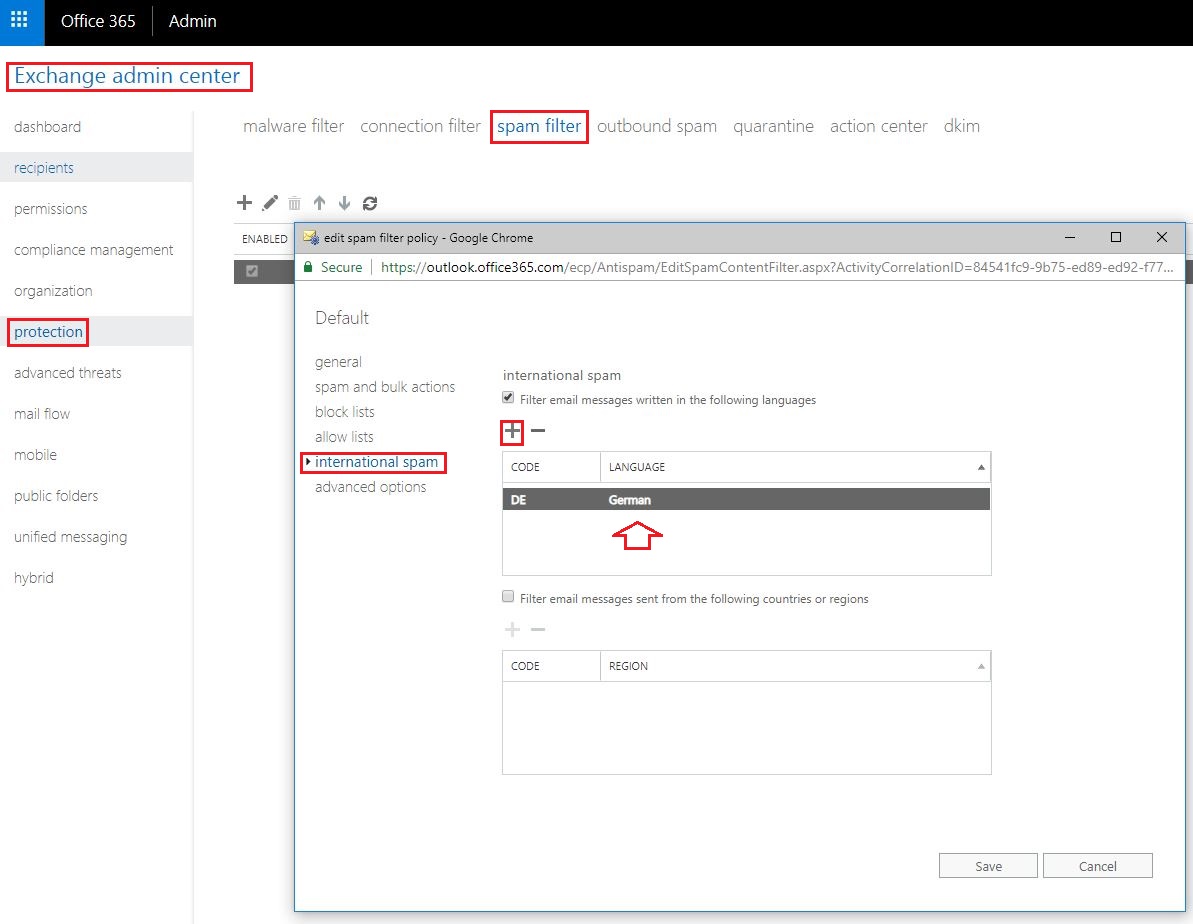Open the connection filter tab
This screenshot has height=924, width=1193.
pyautogui.click(x=420, y=126)
